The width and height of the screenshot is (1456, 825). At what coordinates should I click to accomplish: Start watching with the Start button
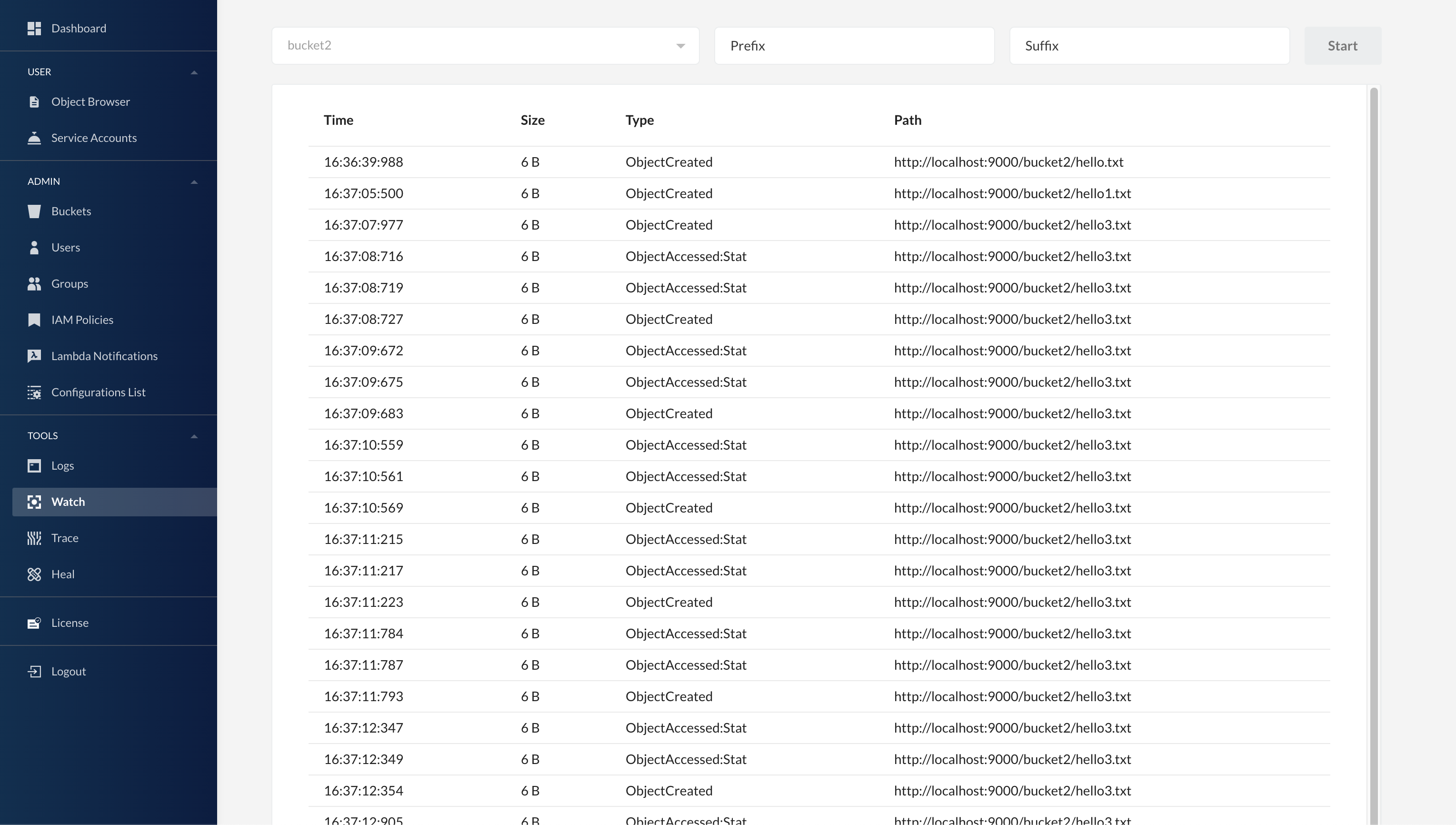(x=1343, y=45)
